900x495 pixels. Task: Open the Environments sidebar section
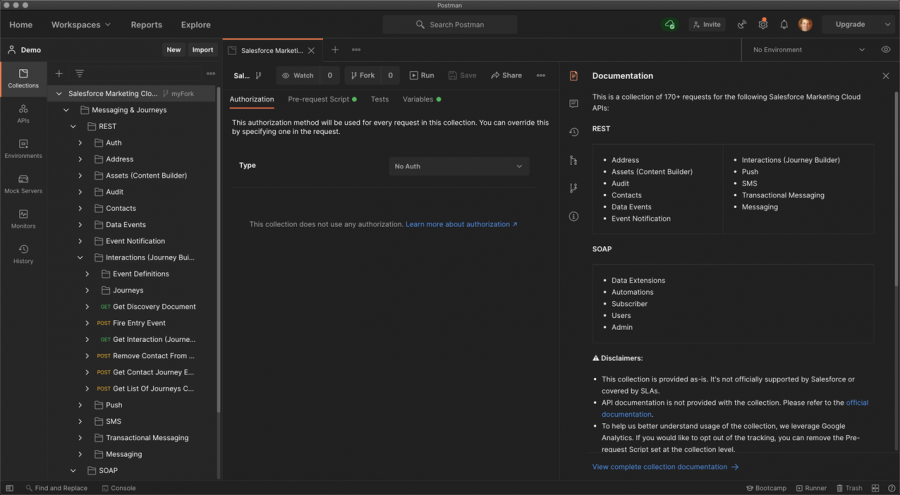point(23,149)
